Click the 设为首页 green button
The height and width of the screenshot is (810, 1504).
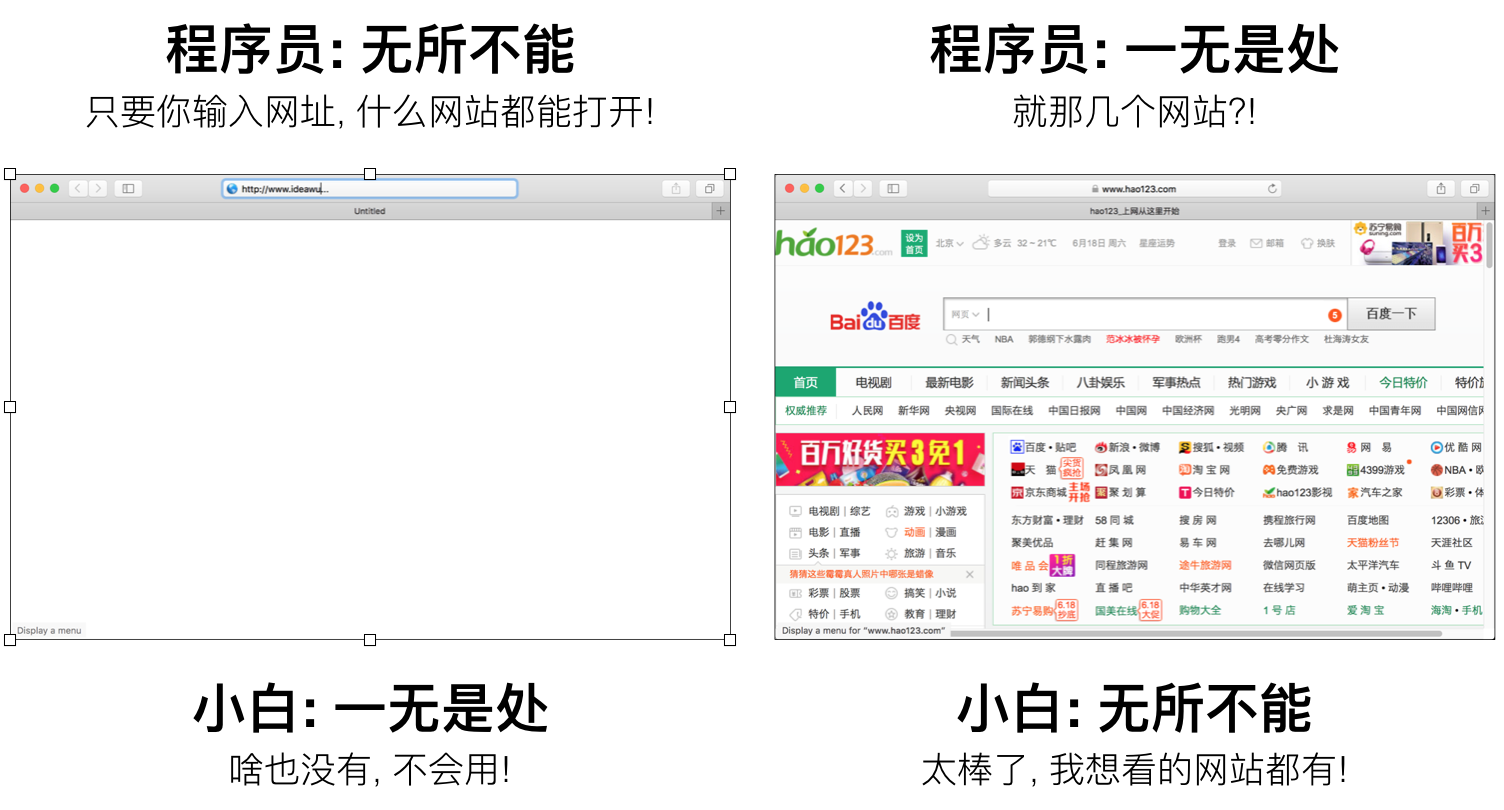(x=914, y=244)
